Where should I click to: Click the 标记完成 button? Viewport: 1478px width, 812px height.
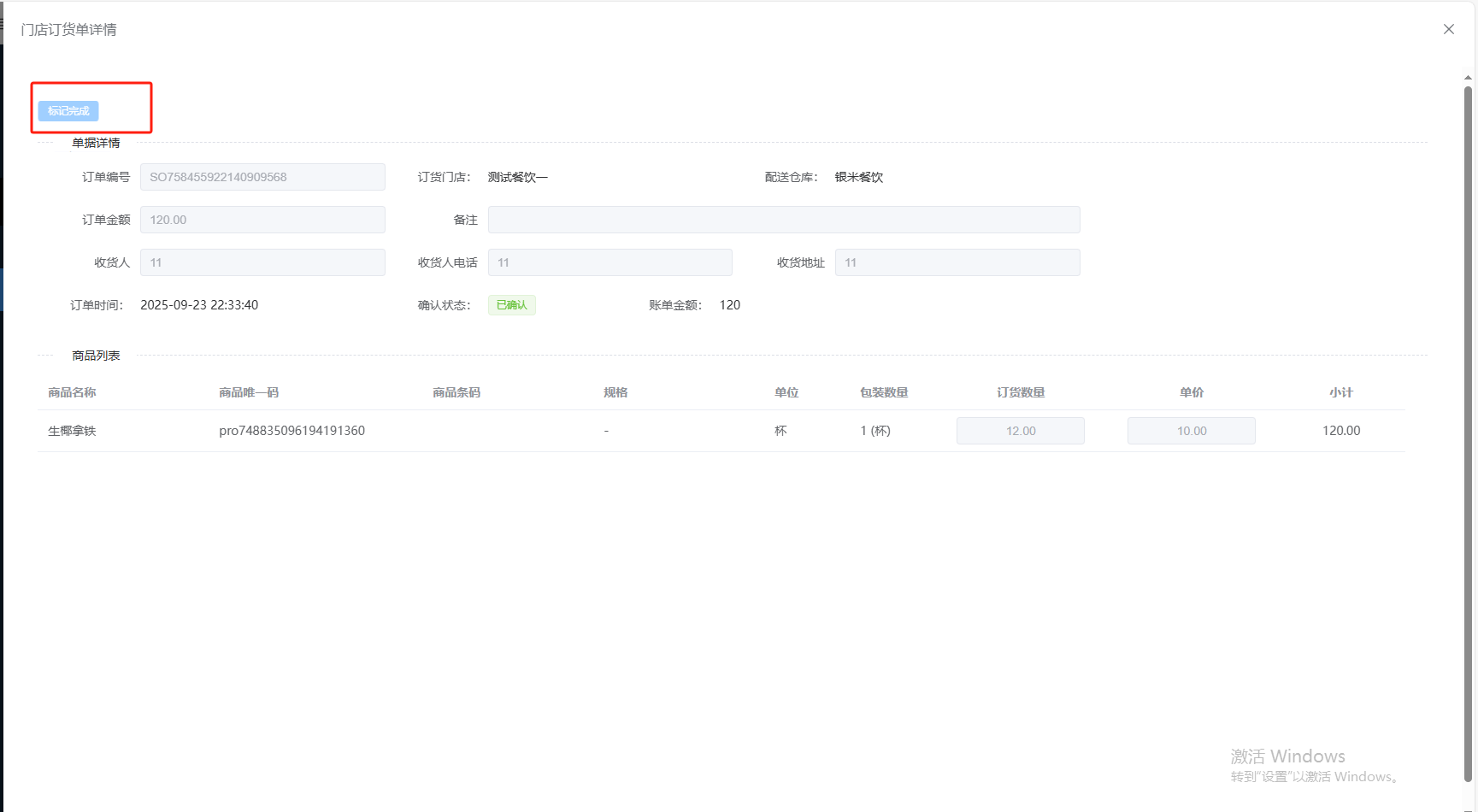(68, 111)
